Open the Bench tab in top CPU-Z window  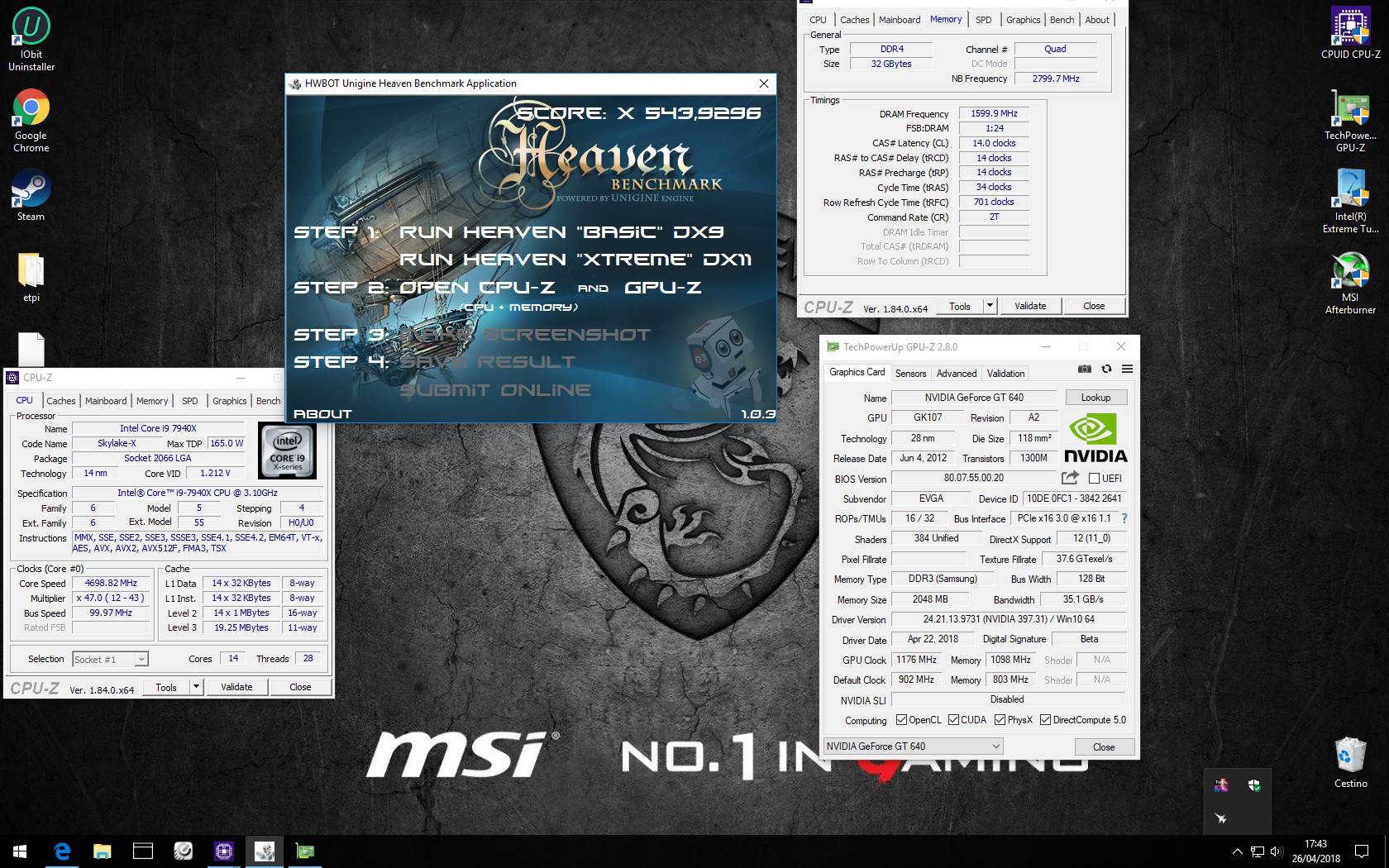pos(1062,20)
